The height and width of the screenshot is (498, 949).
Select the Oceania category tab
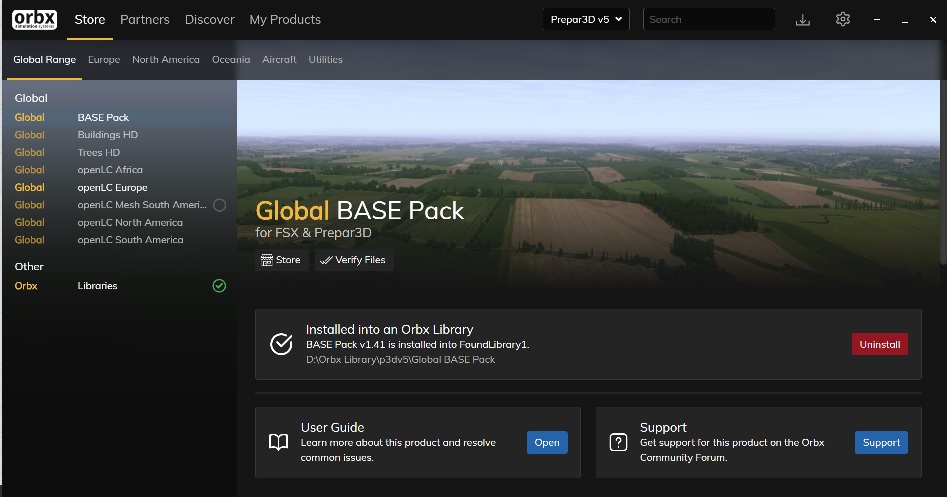click(x=231, y=59)
